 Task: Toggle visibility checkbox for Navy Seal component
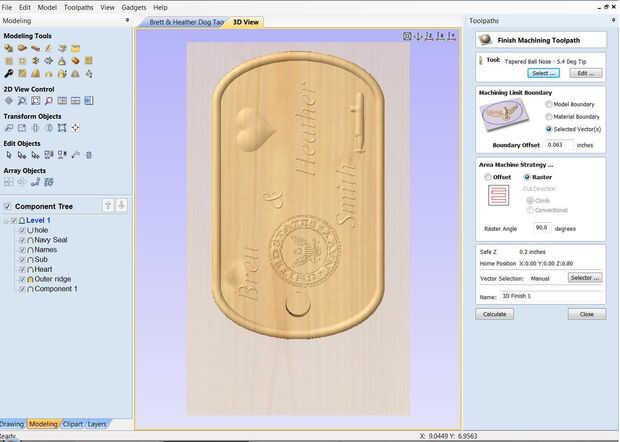pyautogui.click(x=22, y=240)
